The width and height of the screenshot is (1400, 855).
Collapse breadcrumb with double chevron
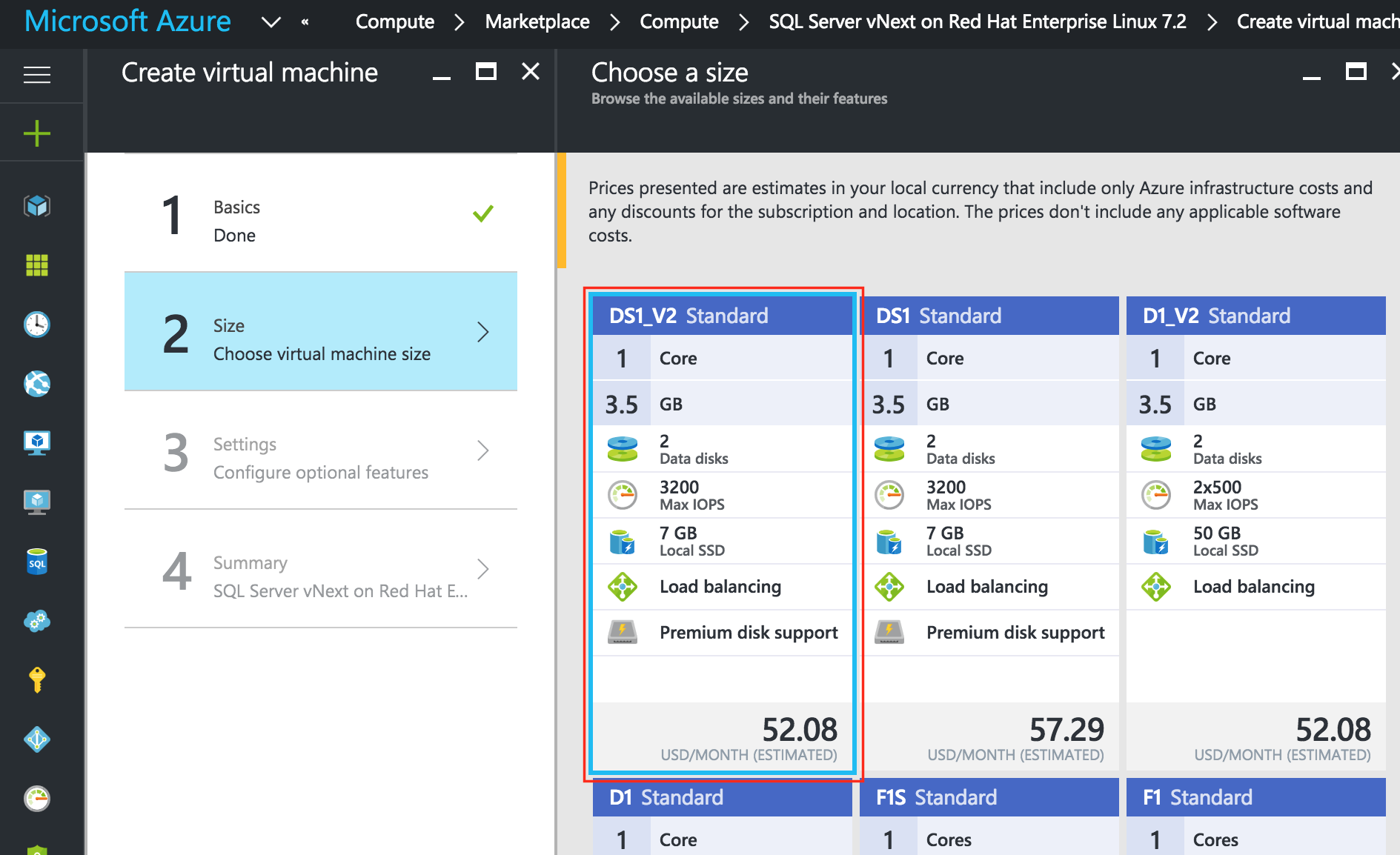pos(305,22)
